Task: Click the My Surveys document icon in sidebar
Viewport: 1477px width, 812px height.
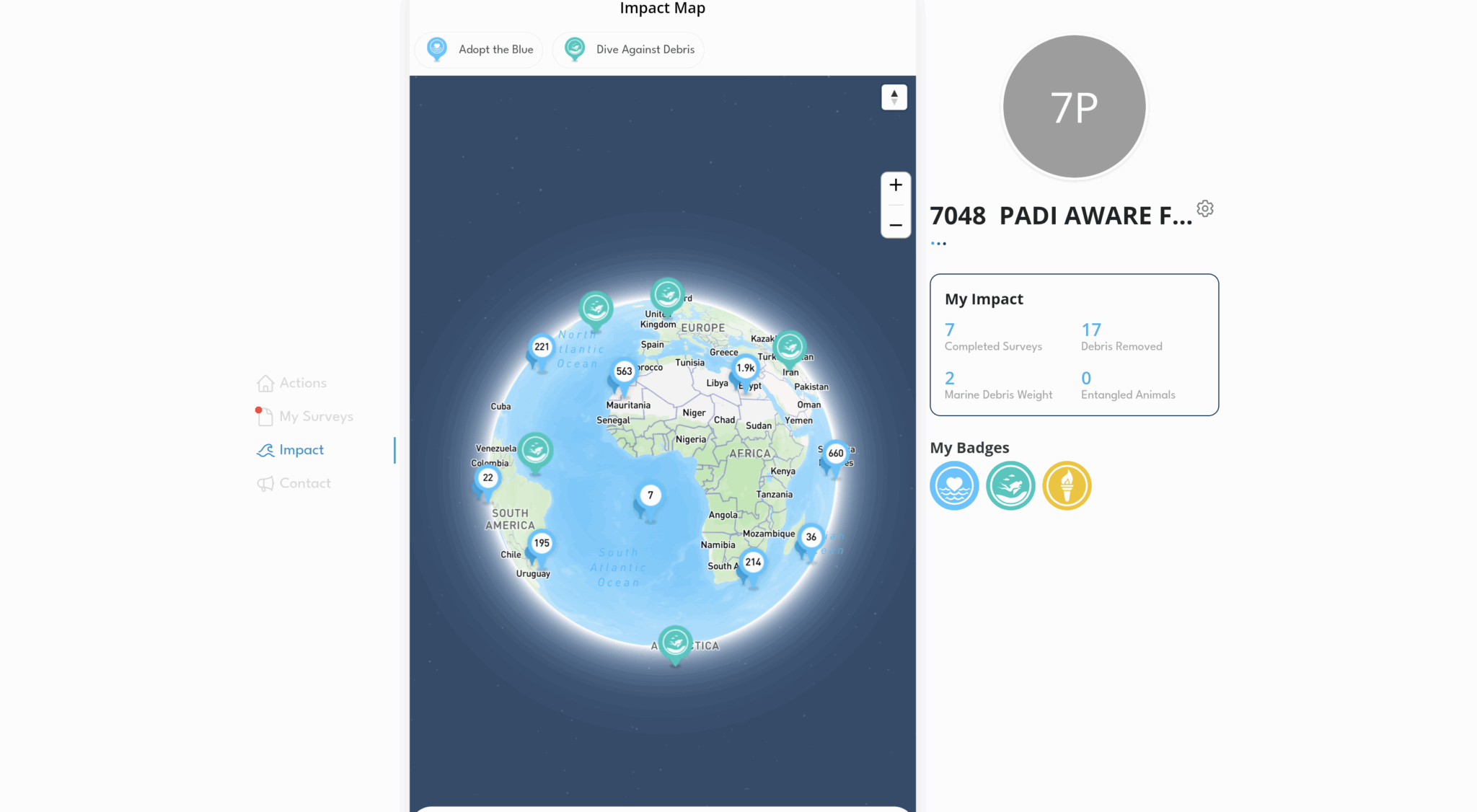Action: pyautogui.click(x=266, y=416)
